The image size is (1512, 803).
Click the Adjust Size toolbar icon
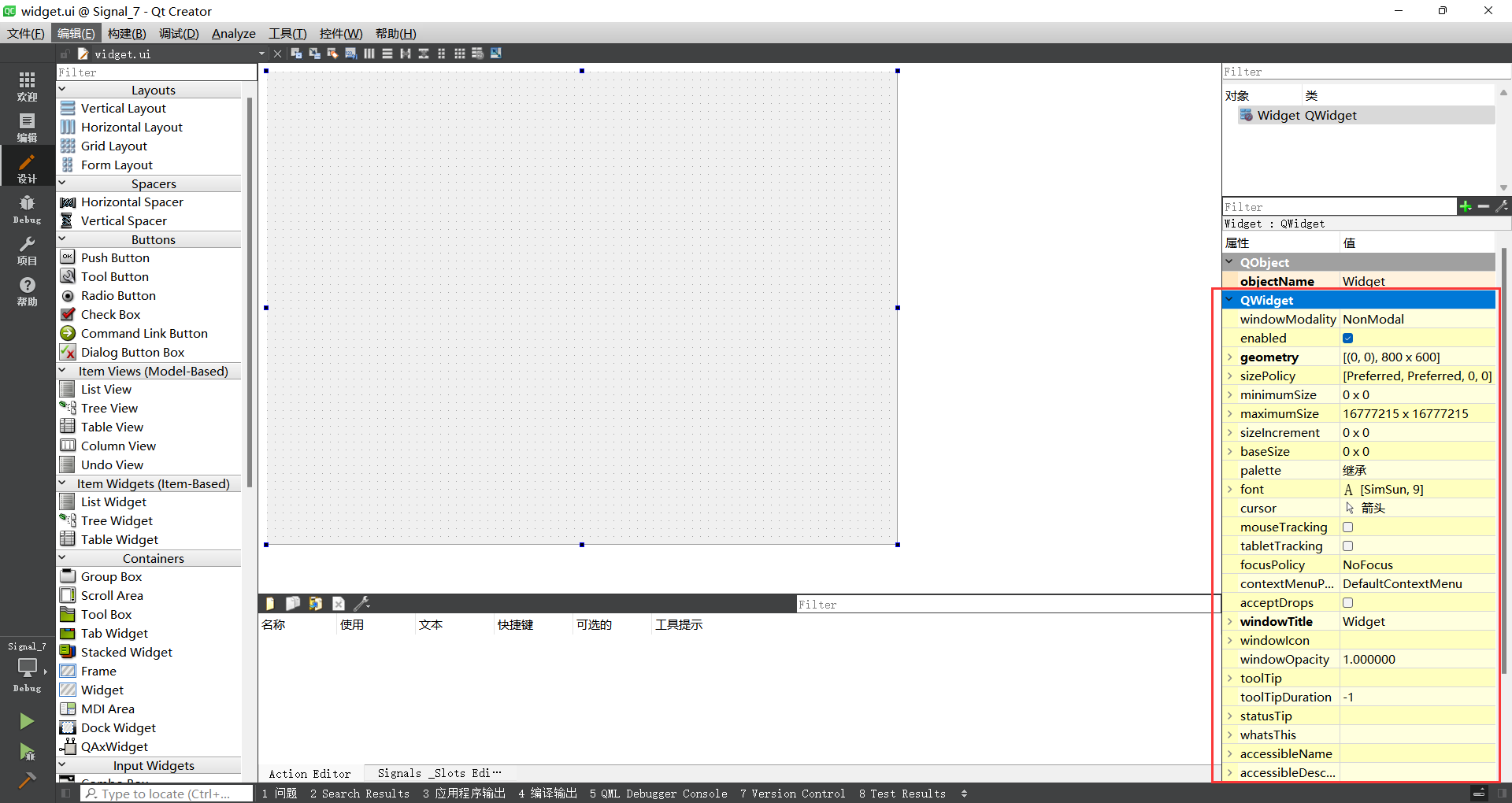coord(496,54)
